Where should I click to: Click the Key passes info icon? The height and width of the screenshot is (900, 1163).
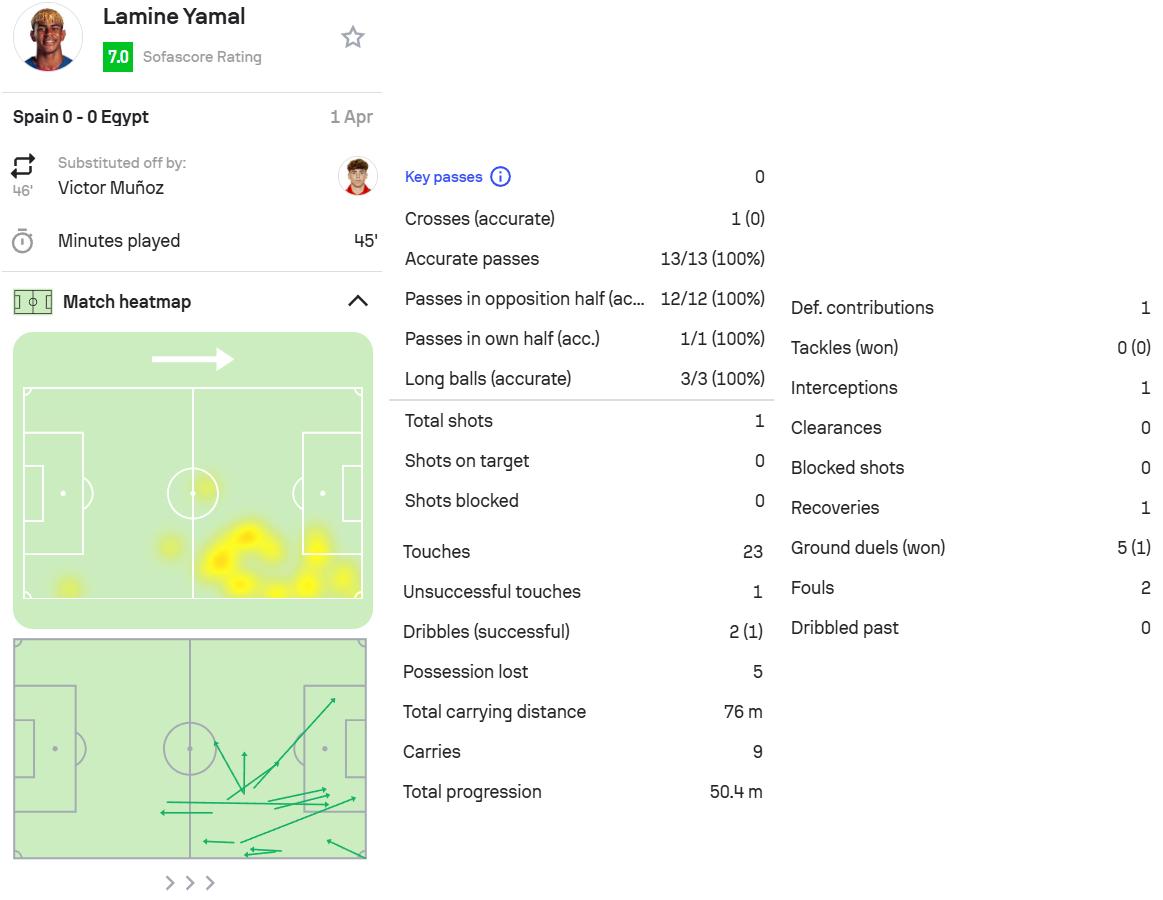click(501, 177)
